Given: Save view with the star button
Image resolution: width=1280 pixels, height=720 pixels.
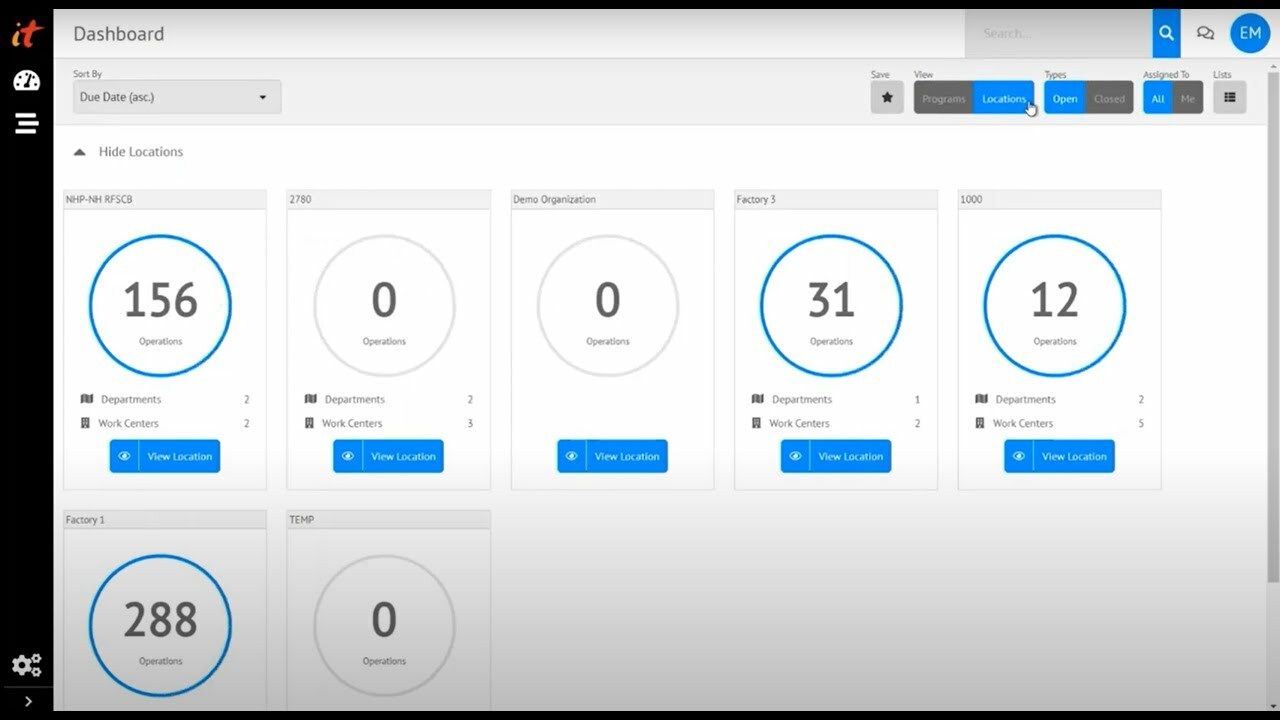Looking at the screenshot, I should (x=886, y=98).
